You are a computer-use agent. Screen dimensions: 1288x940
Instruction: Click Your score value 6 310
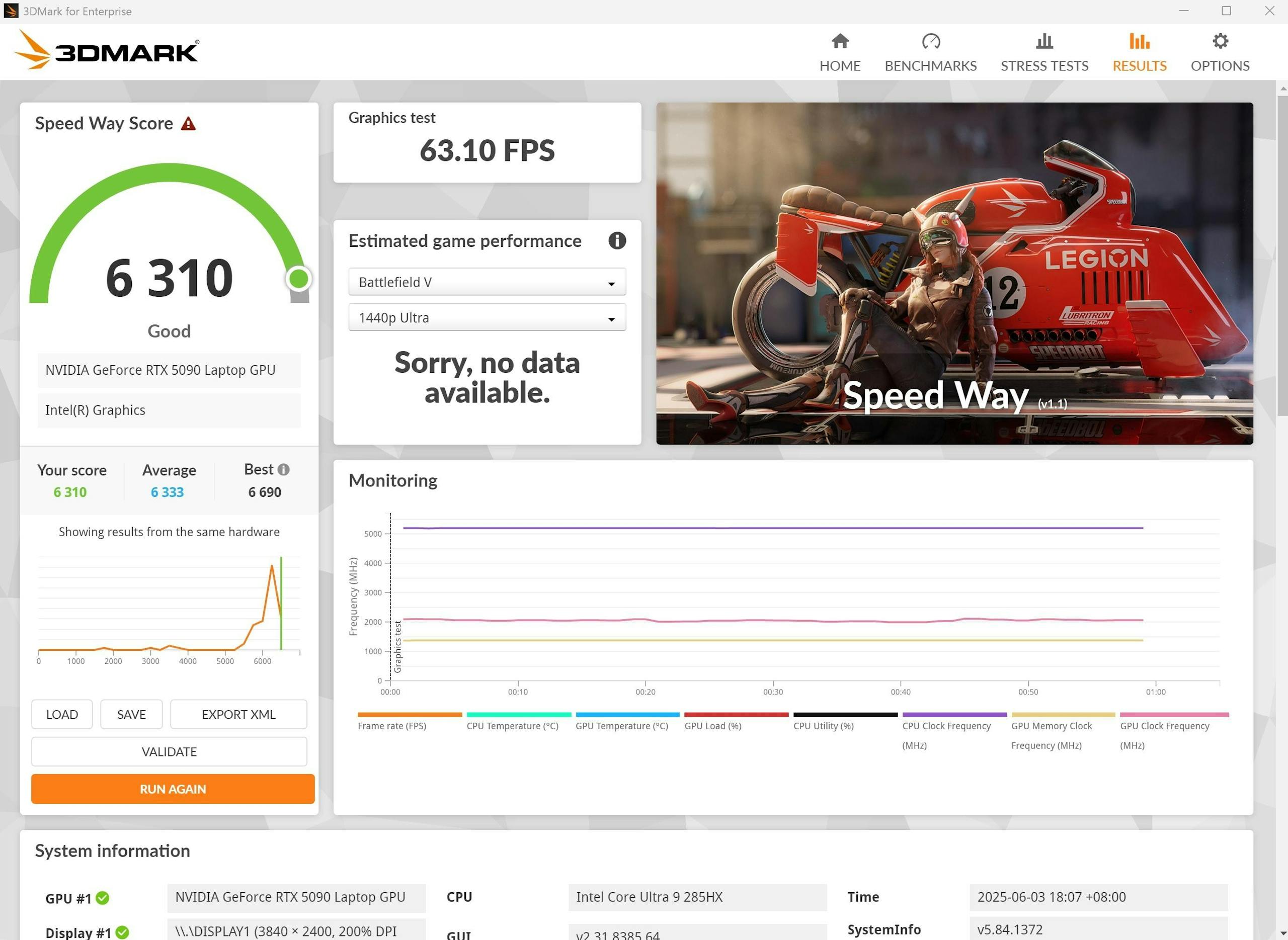(70, 492)
